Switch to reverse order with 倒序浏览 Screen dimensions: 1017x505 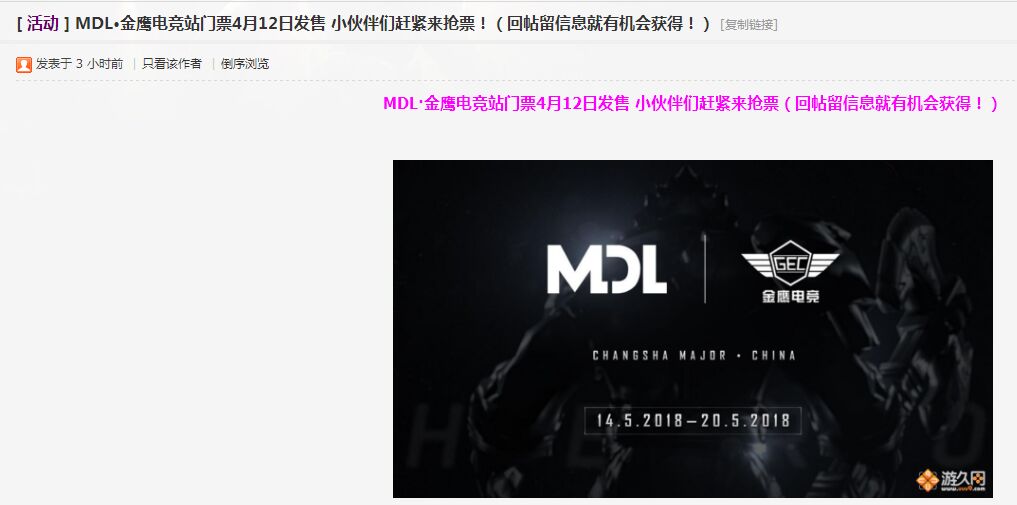click(245, 64)
